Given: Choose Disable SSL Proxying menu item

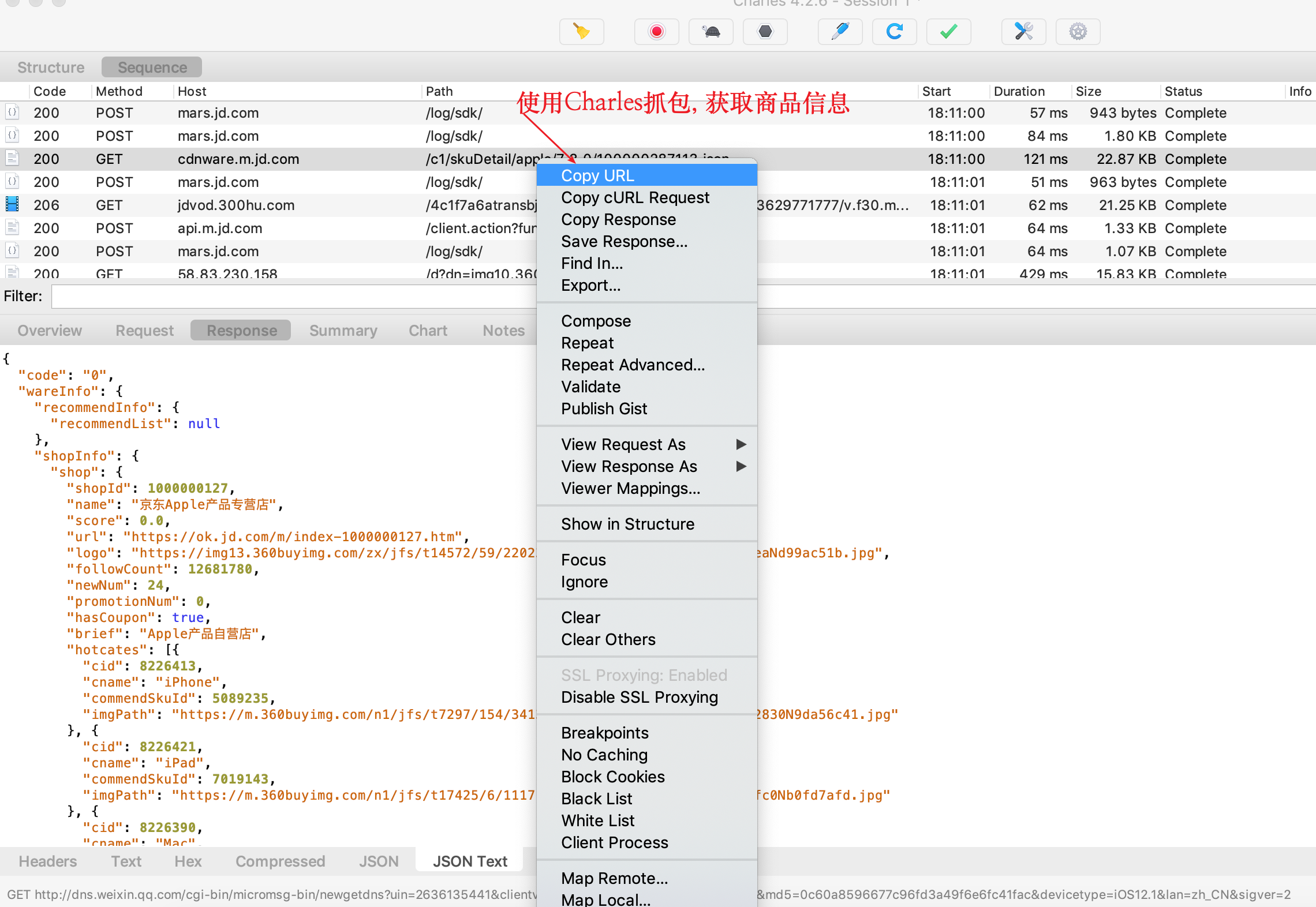Looking at the screenshot, I should pos(646,697).
